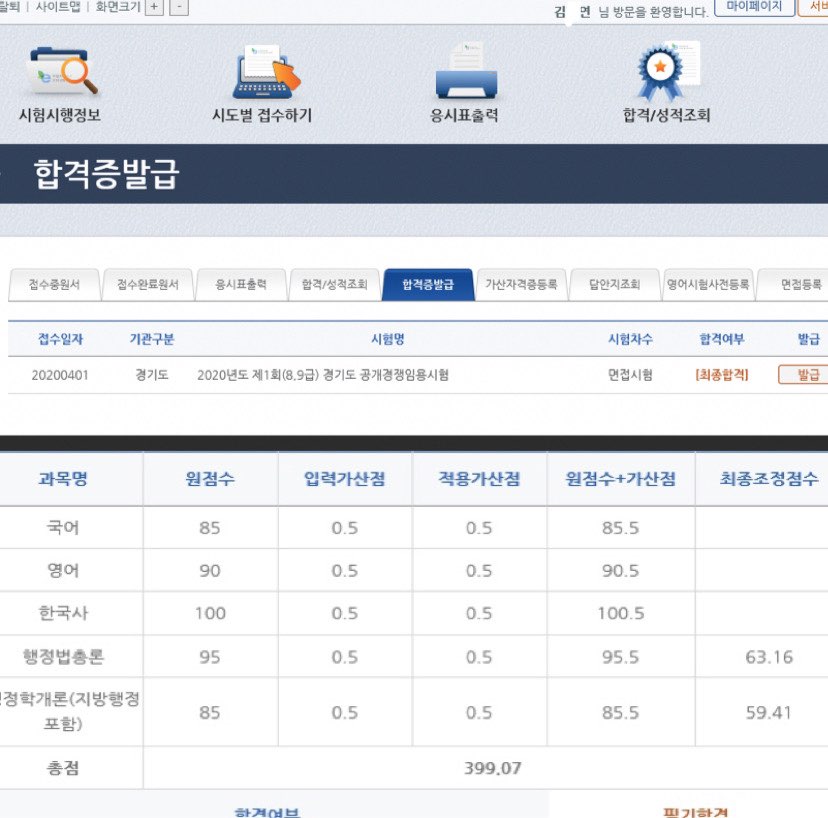Go to the 답안지조회 tab

coord(615,285)
